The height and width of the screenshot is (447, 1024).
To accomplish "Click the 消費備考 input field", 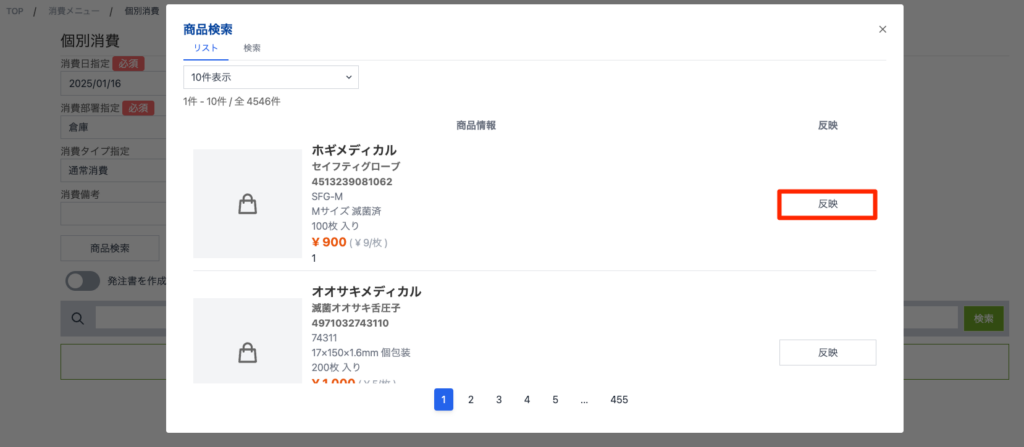I will pos(114,214).
